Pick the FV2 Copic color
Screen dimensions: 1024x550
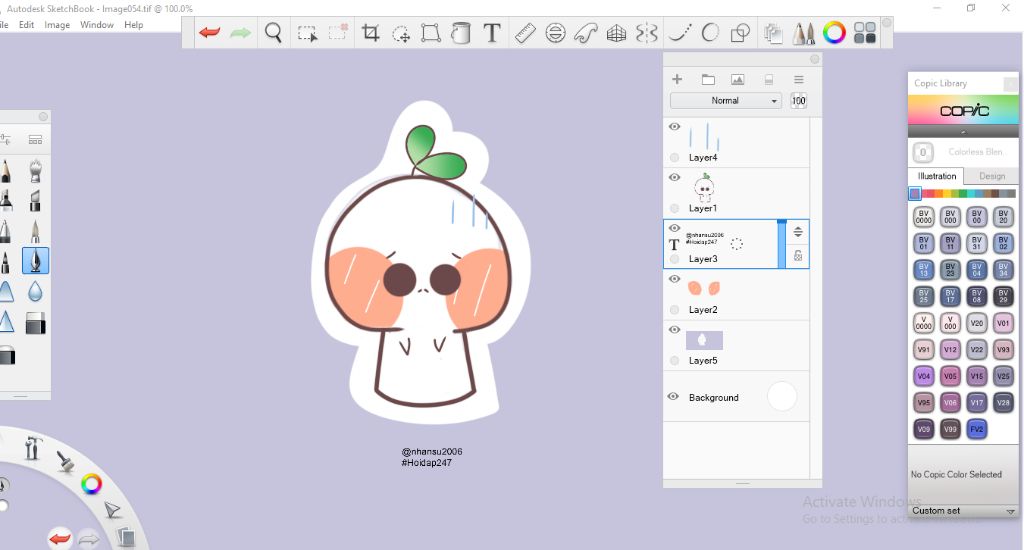pyautogui.click(x=977, y=429)
